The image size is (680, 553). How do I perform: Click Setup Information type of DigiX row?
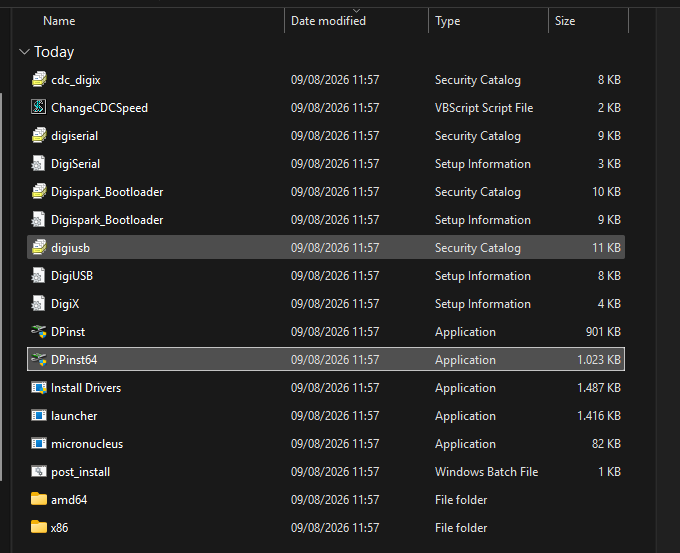[x=483, y=304]
